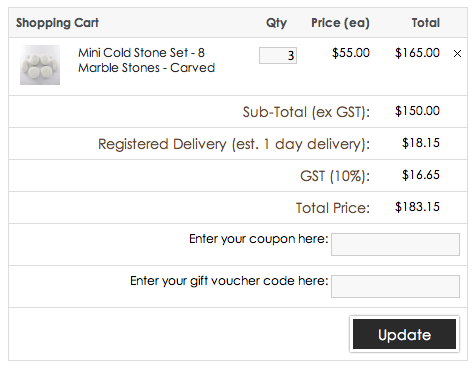Click the Qty column header

tap(276, 23)
